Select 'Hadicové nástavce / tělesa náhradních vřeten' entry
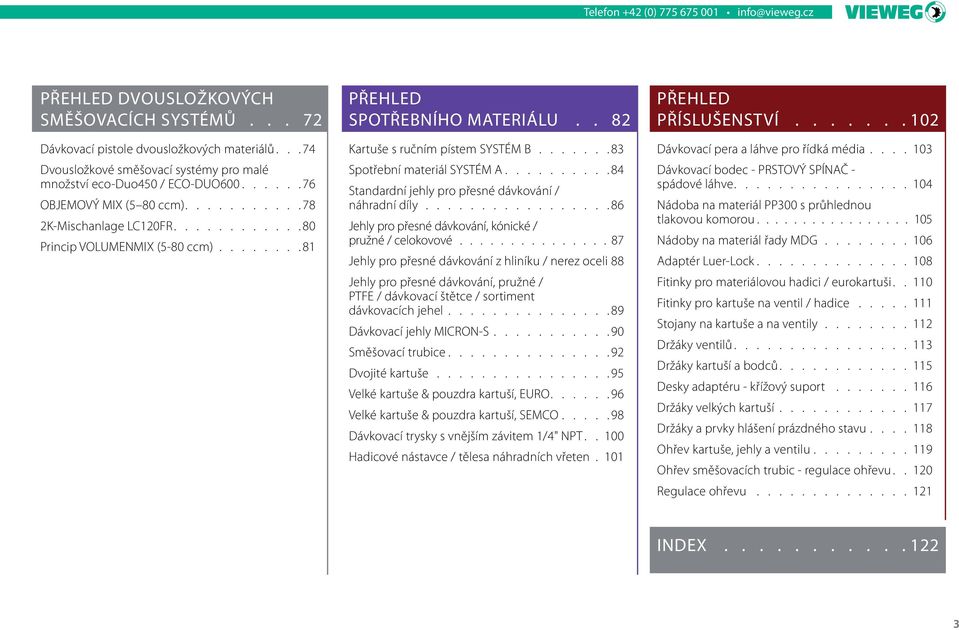The width and height of the screenshot is (959, 630). pyautogui.click(x=486, y=456)
